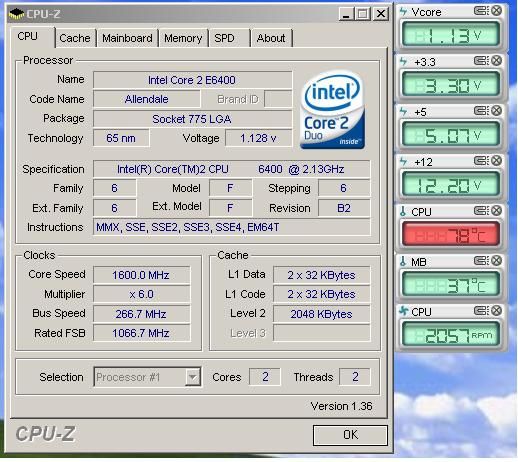Open settings icon on +12 gadget

point(481,161)
